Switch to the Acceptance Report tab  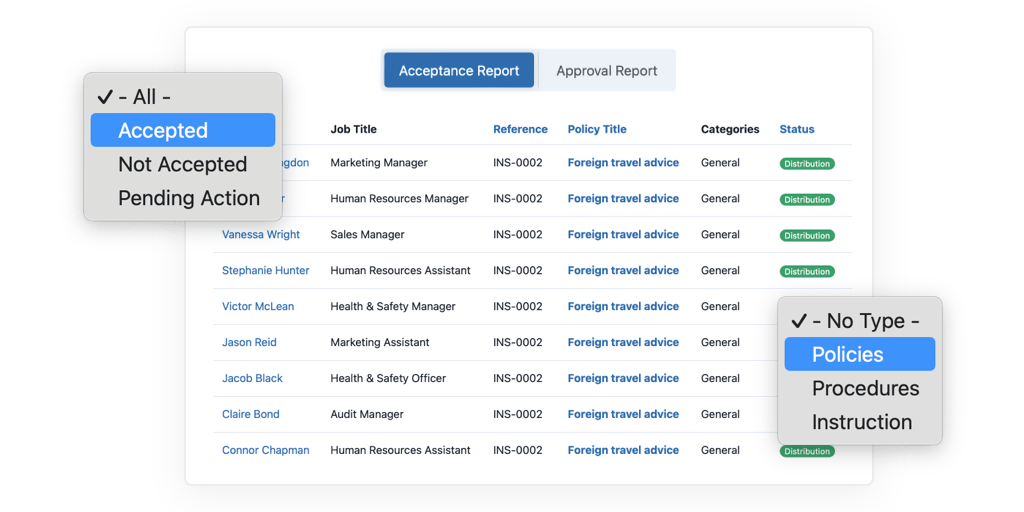click(459, 71)
